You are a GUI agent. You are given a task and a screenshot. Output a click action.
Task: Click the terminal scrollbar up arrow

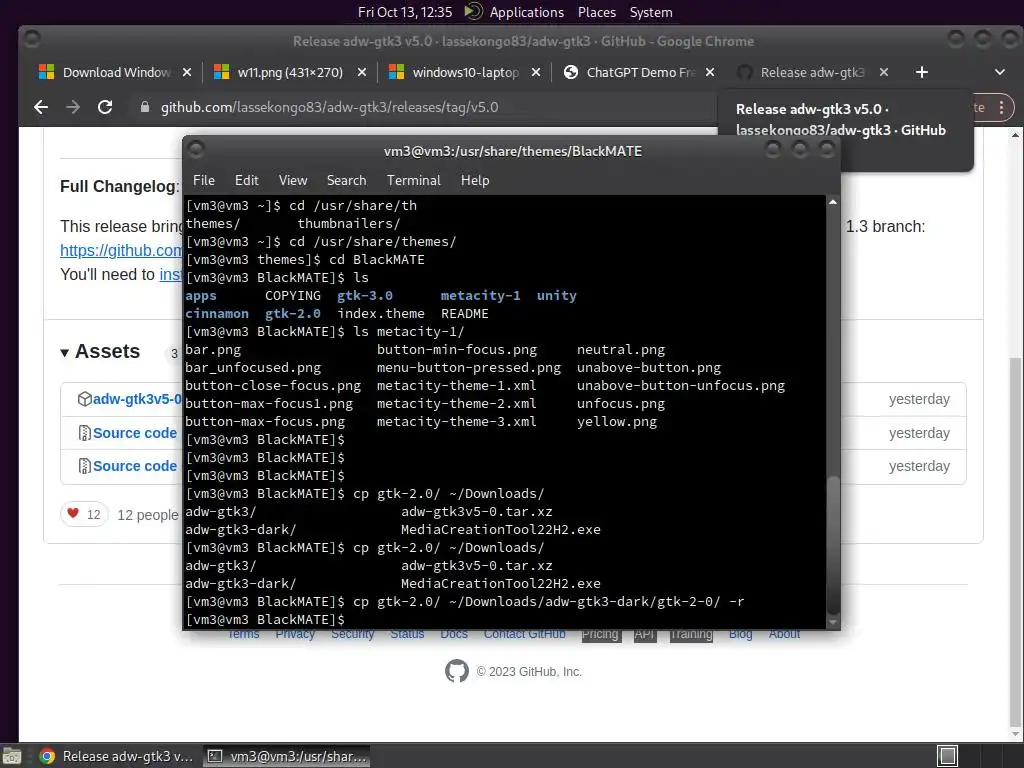pyautogui.click(x=833, y=202)
